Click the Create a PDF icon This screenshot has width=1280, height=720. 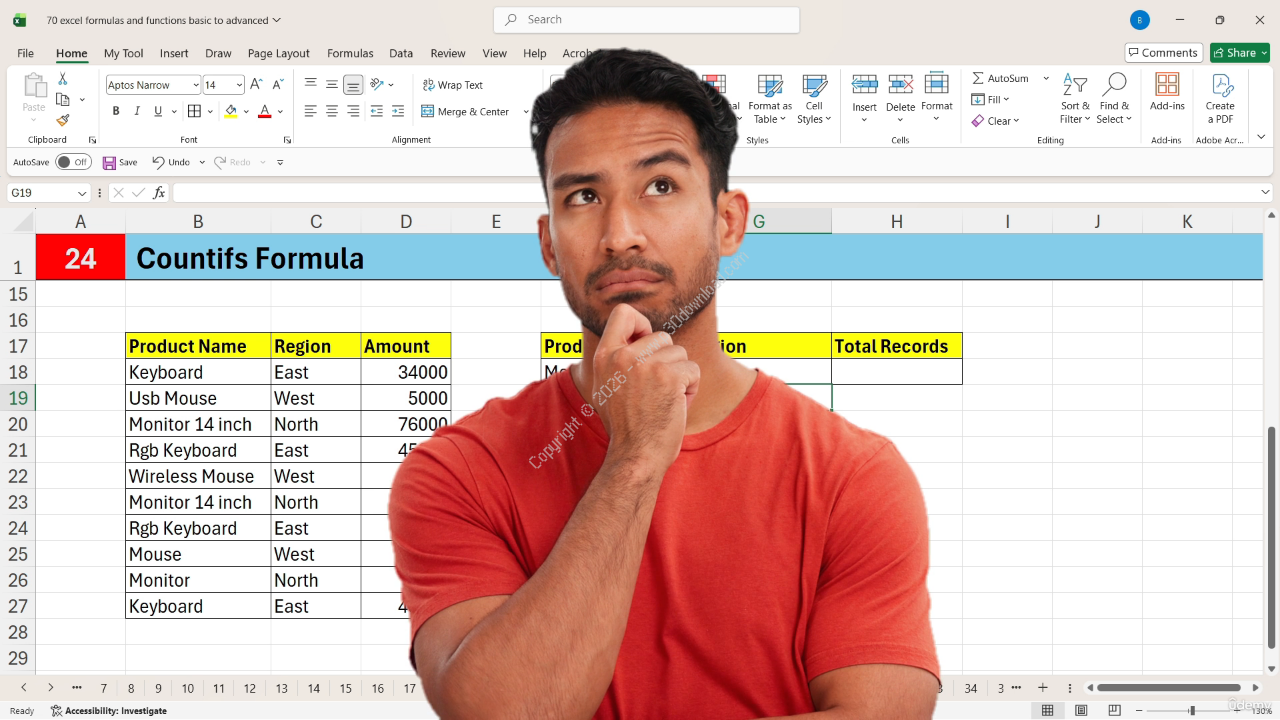pos(1220,98)
